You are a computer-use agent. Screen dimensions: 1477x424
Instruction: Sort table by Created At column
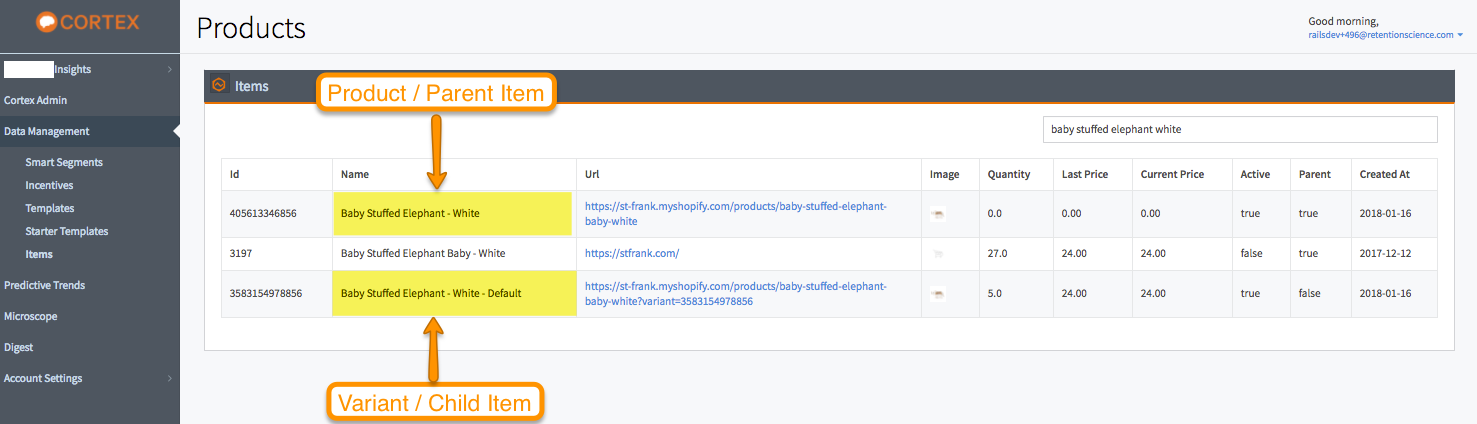point(1385,174)
